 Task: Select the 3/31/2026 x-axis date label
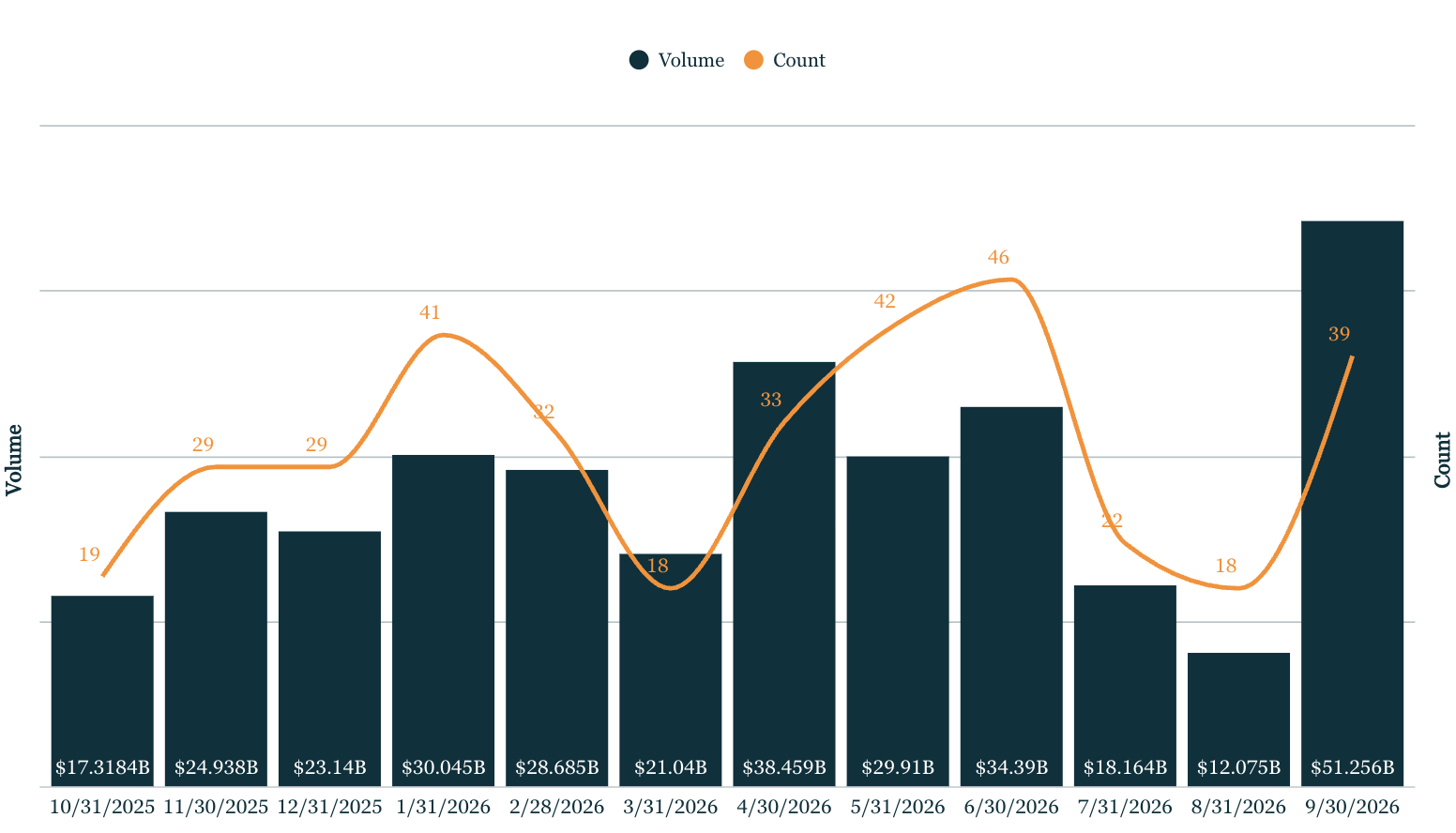671,807
